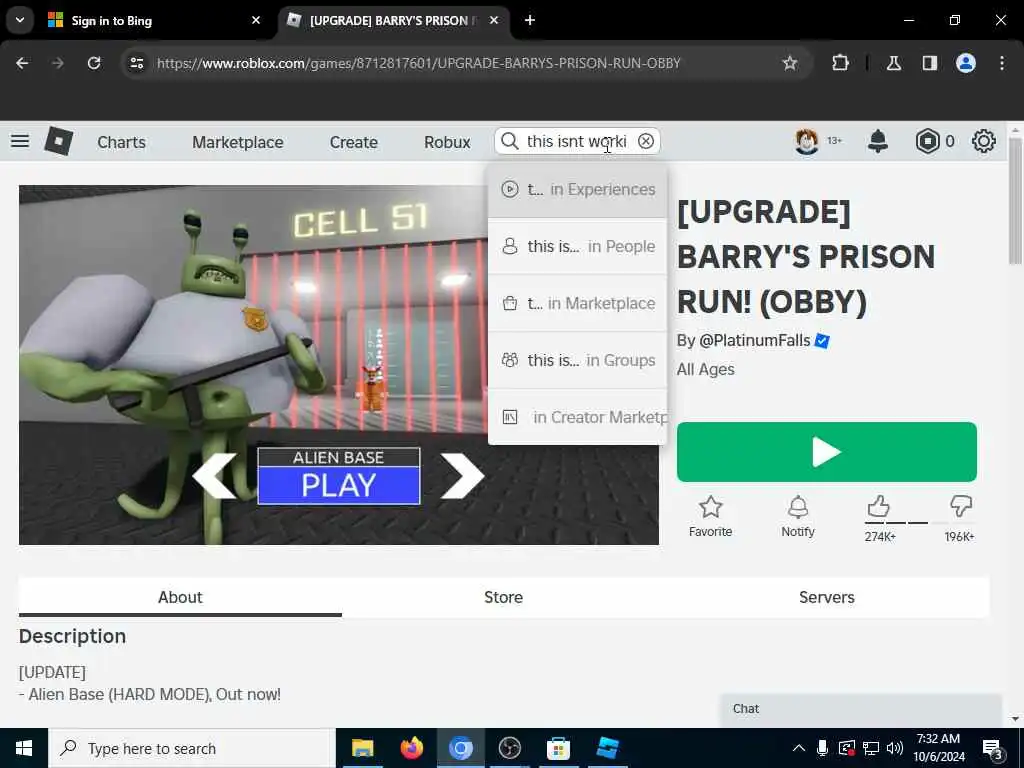Click the game preview image
This screenshot has width=1024, height=768.
pyautogui.click(x=339, y=365)
